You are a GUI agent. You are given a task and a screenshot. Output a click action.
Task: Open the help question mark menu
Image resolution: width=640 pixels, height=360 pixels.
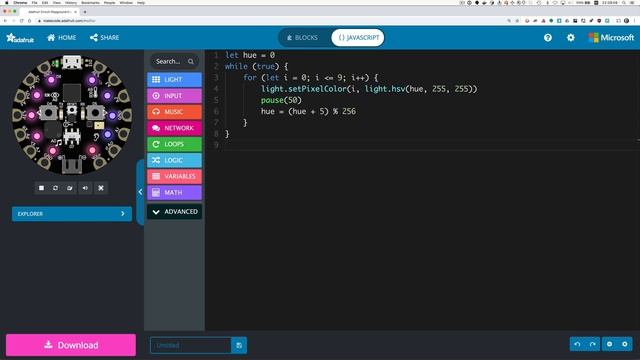click(x=548, y=38)
